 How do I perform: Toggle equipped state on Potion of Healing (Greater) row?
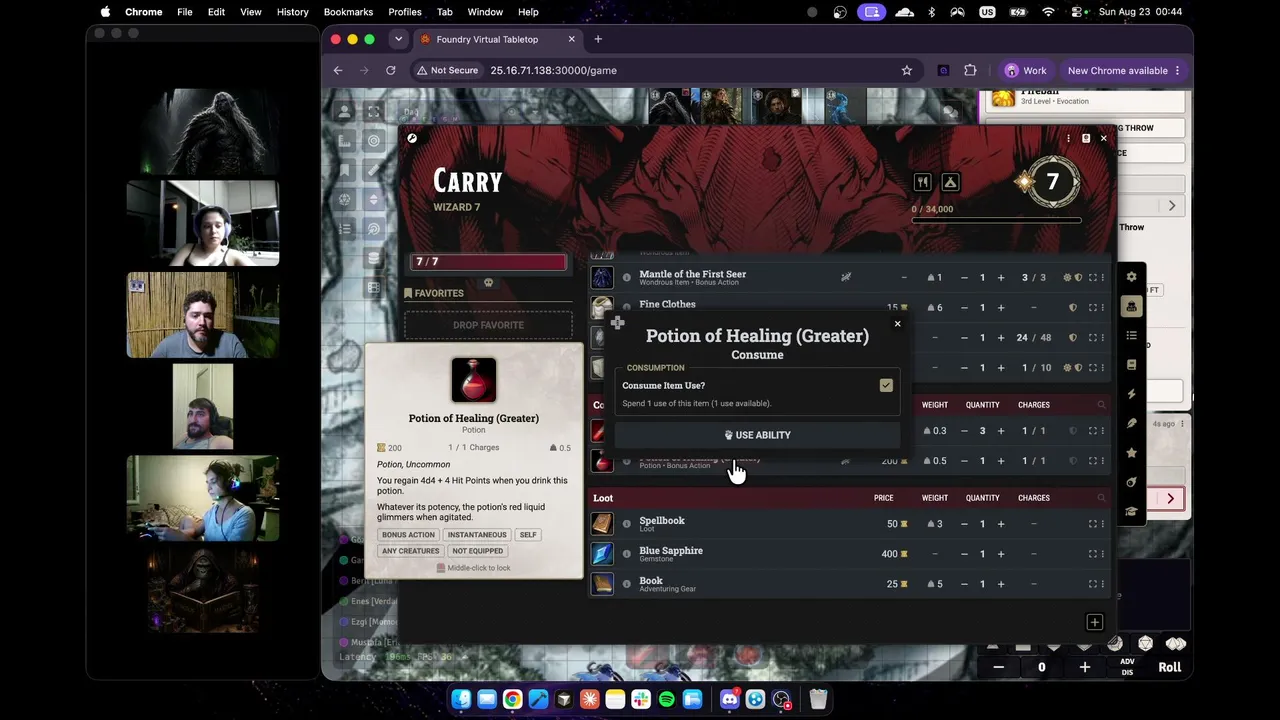click(x=1073, y=461)
